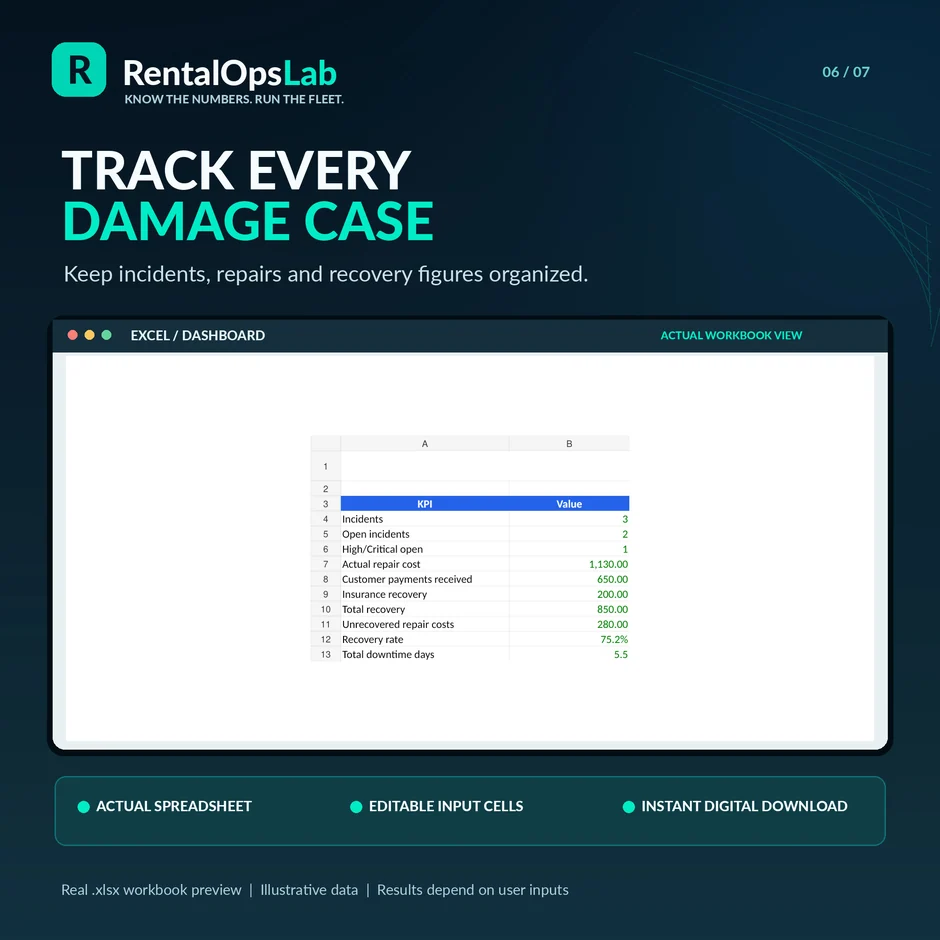Click the 850.00 value cell

coord(569,609)
